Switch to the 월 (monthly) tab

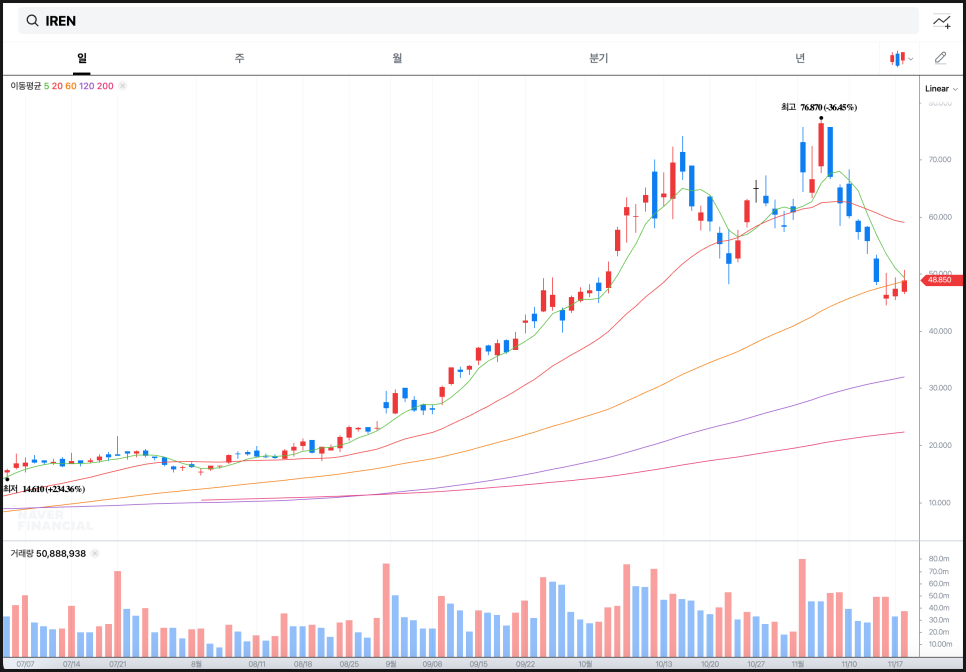(398, 58)
